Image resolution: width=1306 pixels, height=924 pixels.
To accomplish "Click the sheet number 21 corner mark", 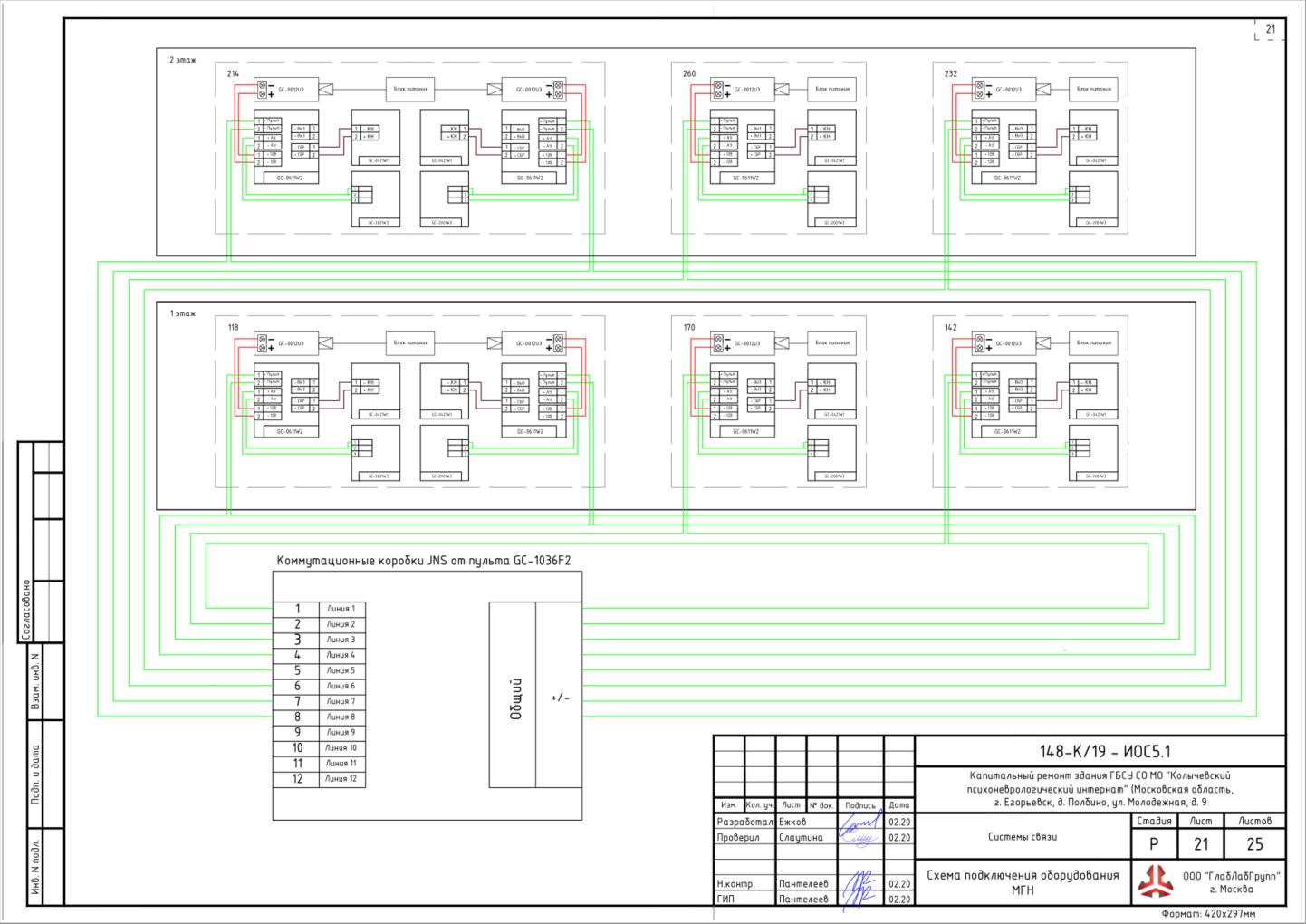I will pyautogui.click(x=1270, y=29).
